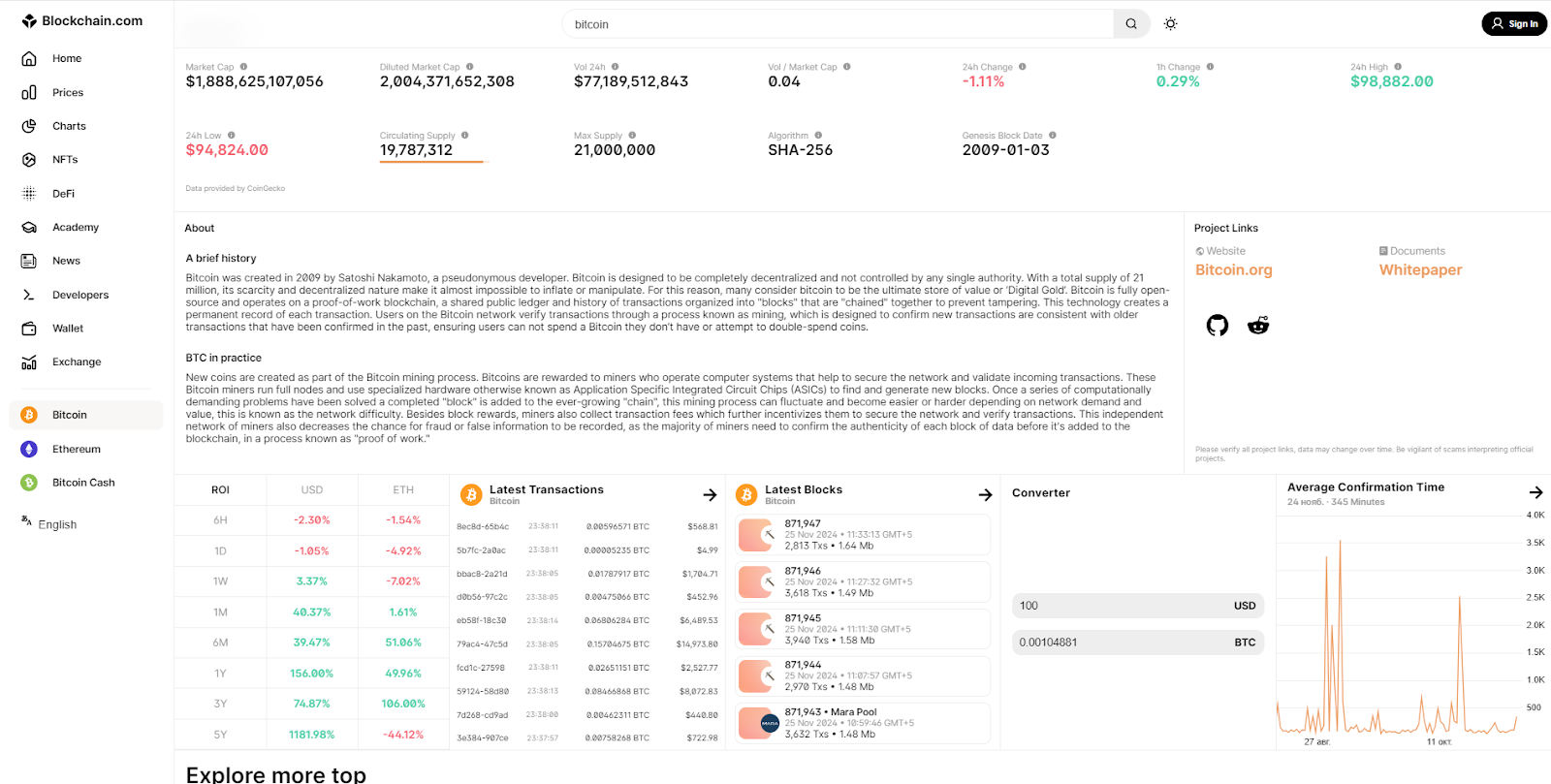Click the BTC converter amount field
The width and height of the screenshot is (1551, 784).
1138,643
